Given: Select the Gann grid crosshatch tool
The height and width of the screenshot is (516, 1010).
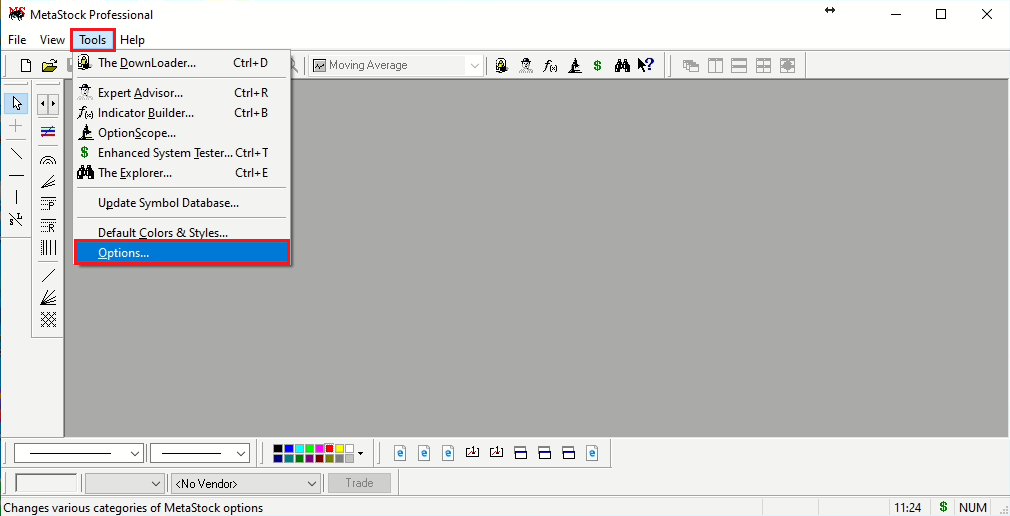Looking at the screenshot, I should [48, 320].
